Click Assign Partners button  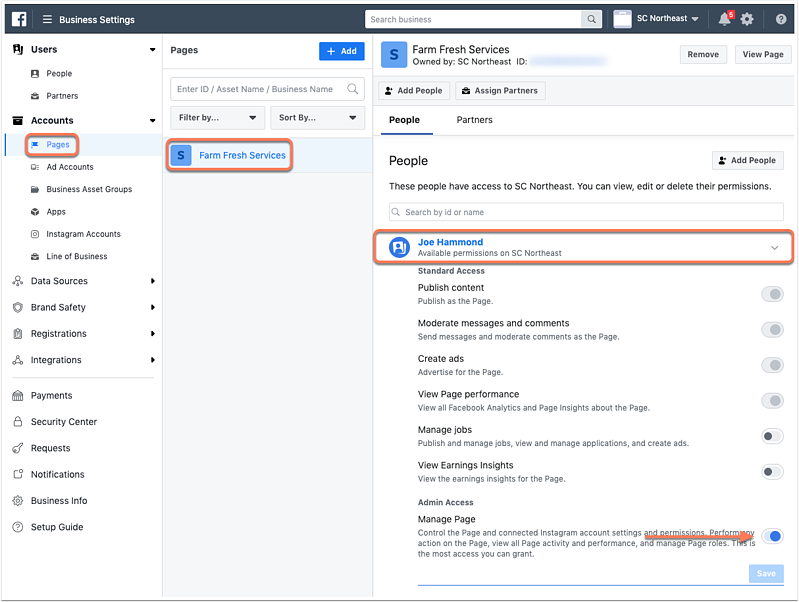pyautogui.click(x=500, y=91)
